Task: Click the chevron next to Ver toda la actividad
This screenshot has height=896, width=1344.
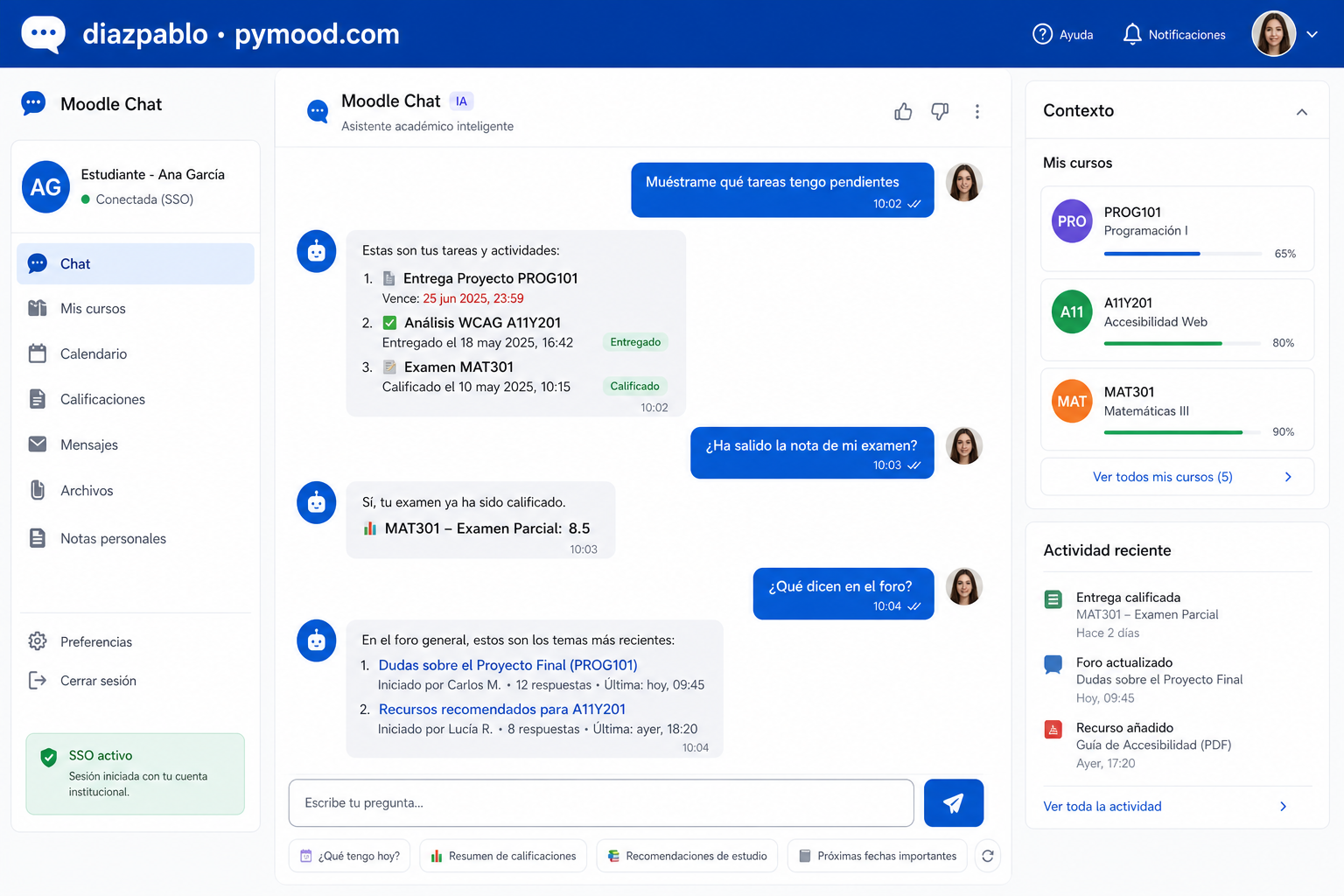Action: tap(1284, 807)
